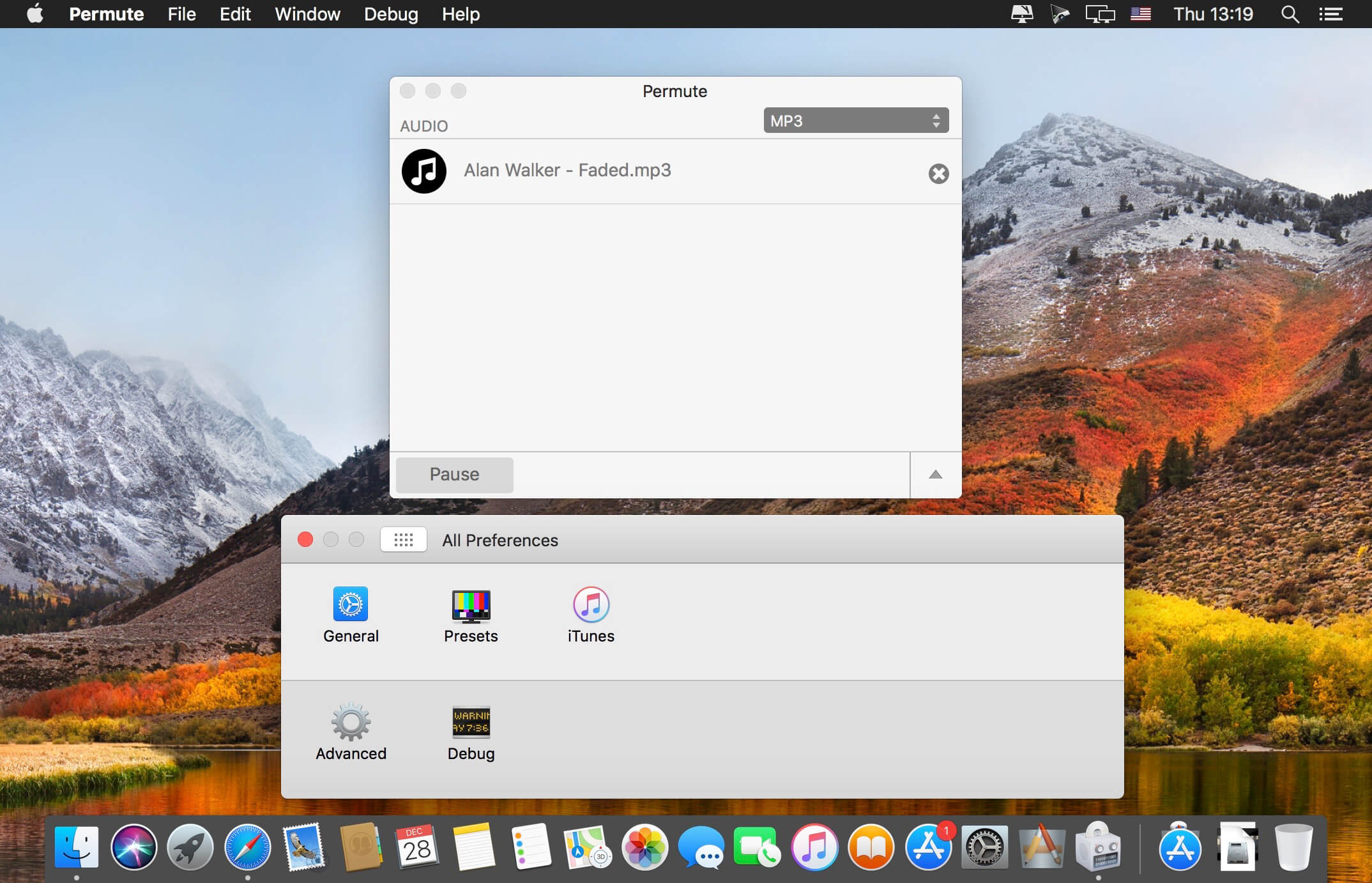Open Photos from the Dock
Screen dimensions: 1372x883
coord(644,847)
